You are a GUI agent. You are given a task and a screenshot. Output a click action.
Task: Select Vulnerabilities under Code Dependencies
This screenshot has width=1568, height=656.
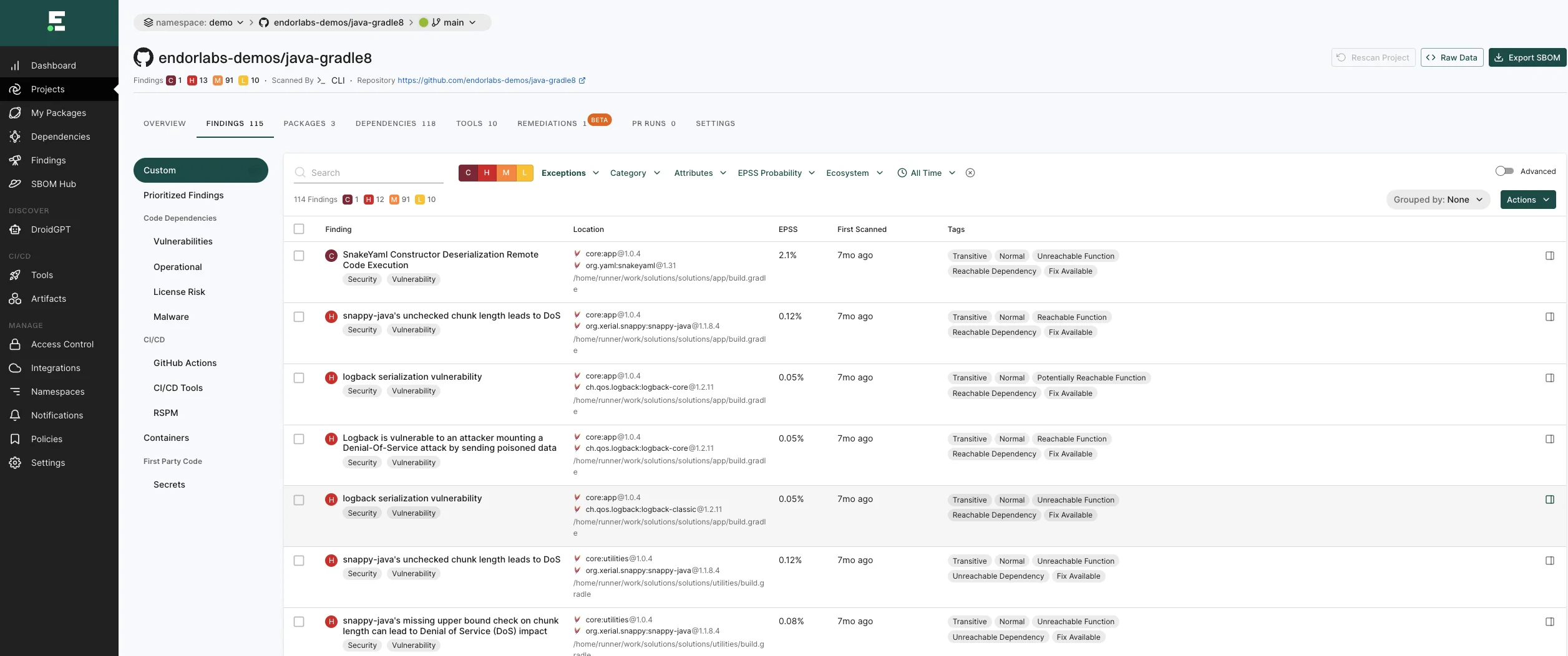pos(183,241)
